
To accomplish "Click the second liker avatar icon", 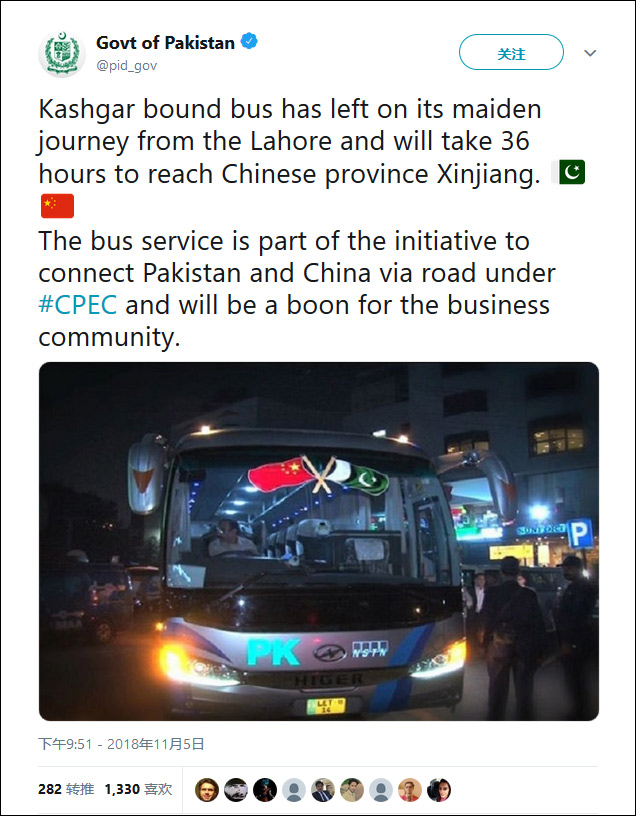I will click(x=236, y=790).
